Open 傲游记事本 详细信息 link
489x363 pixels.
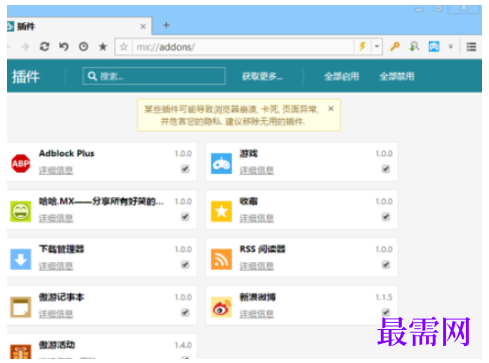[x=56, y=314]
